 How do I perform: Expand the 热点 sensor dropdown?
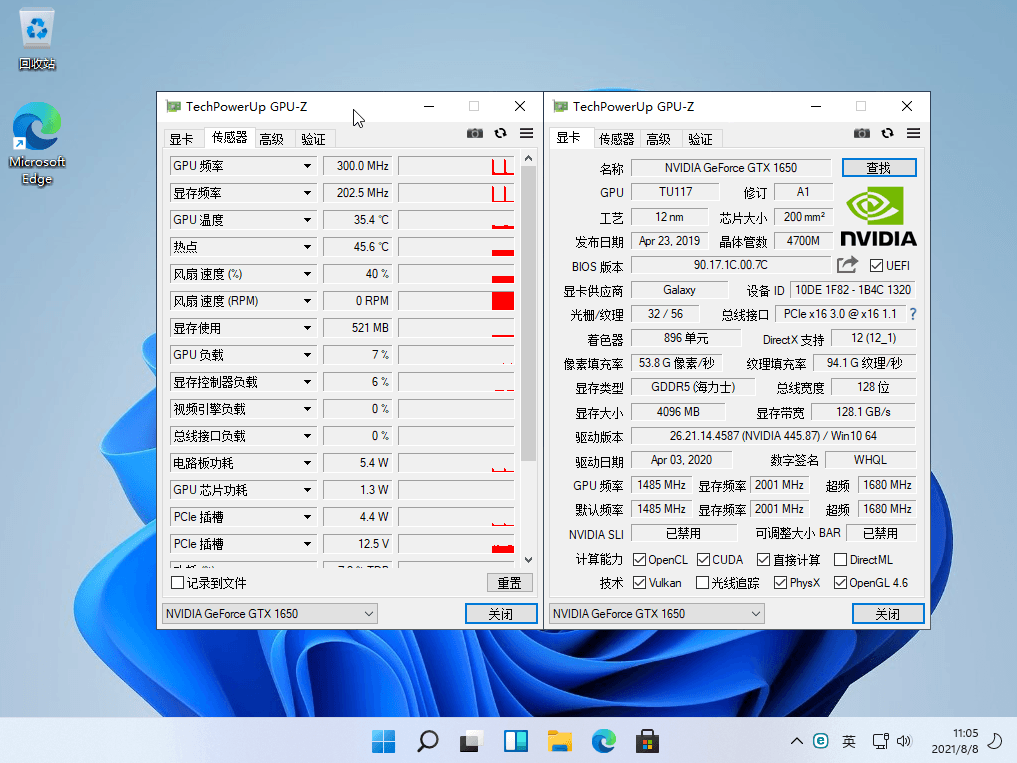point(307,247)
